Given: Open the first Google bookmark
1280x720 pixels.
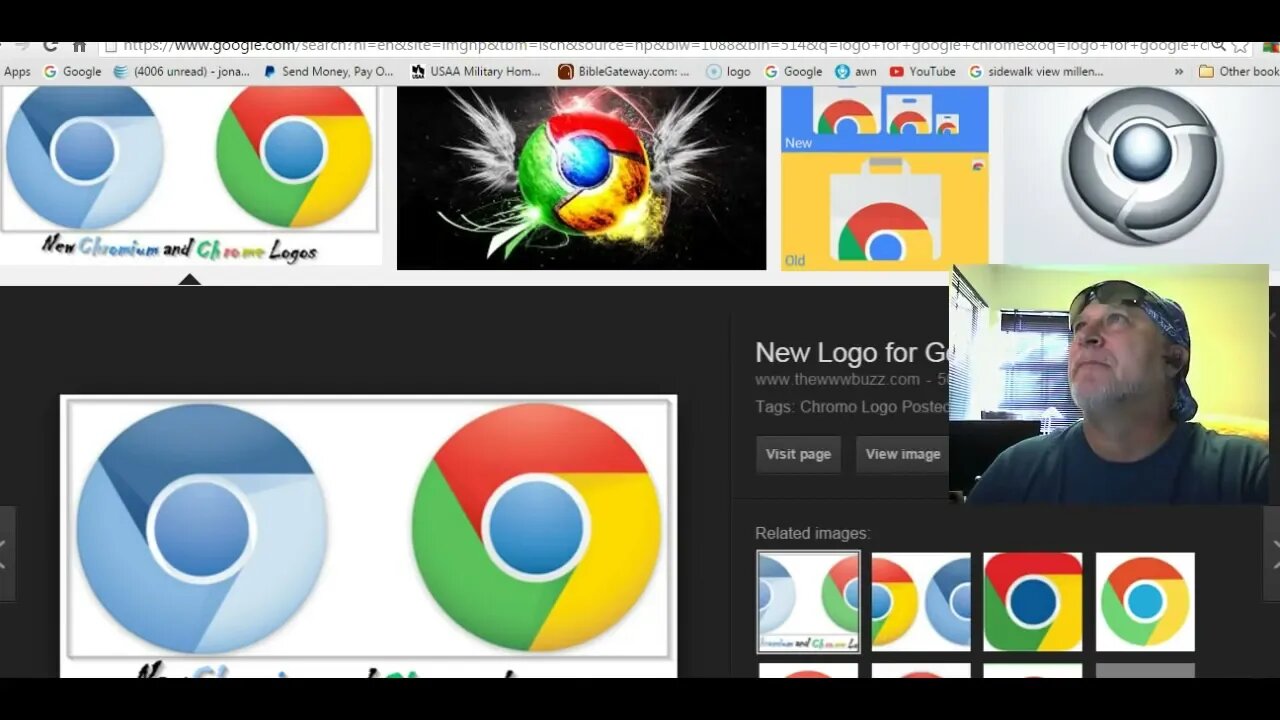Looking at the screenshot, I should pyautogui.click(x=72, y=72).
